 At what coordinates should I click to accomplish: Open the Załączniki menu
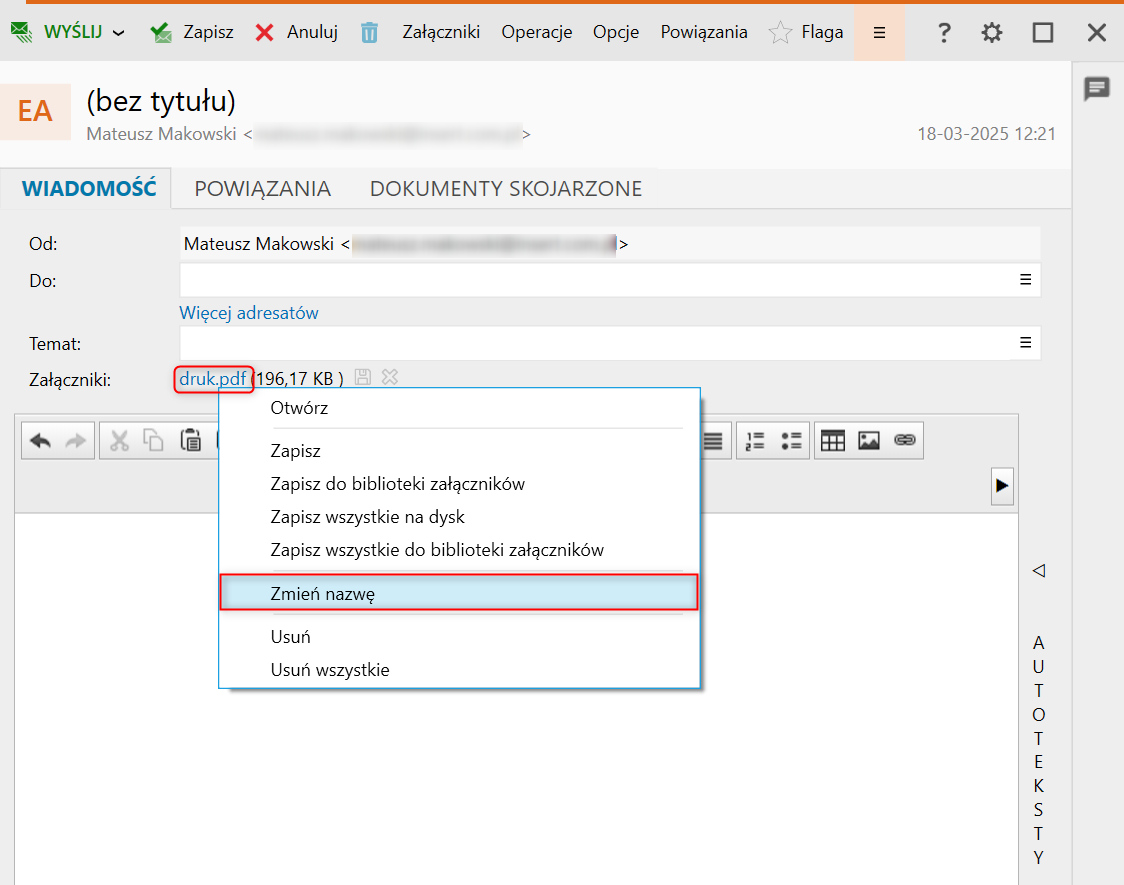pos(441,32)
